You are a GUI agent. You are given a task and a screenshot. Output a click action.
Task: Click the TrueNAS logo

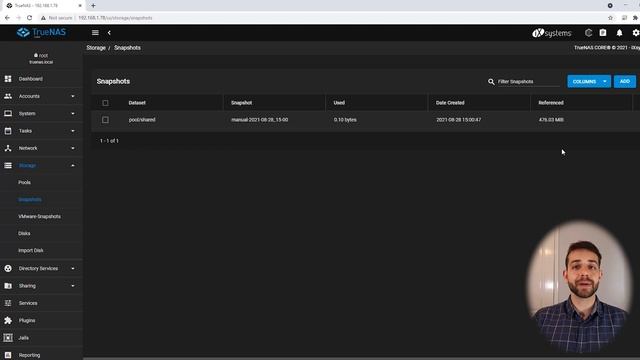coord(41,33)
